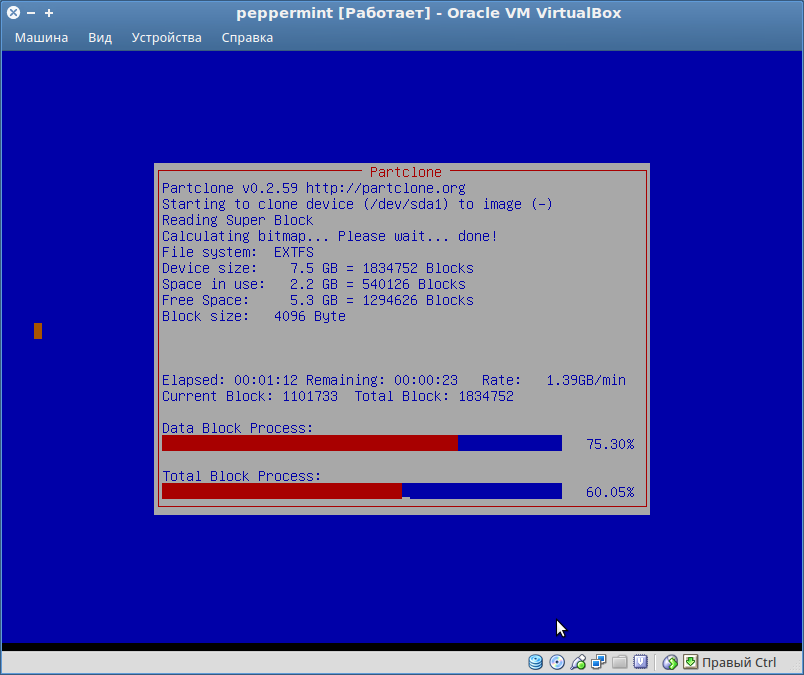Click the Rate 1.39GB/min value

pyautogui.click(x=586, y=380)
